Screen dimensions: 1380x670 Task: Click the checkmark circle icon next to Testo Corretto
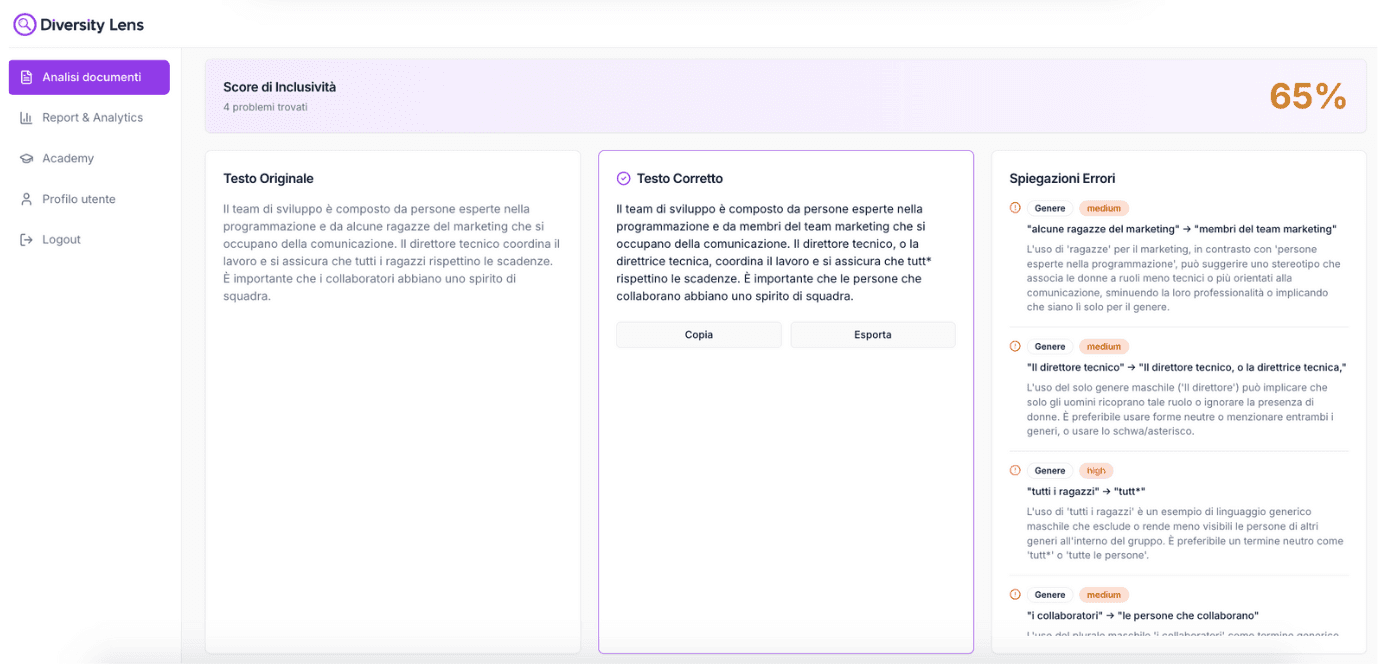(x=624, y=178)
